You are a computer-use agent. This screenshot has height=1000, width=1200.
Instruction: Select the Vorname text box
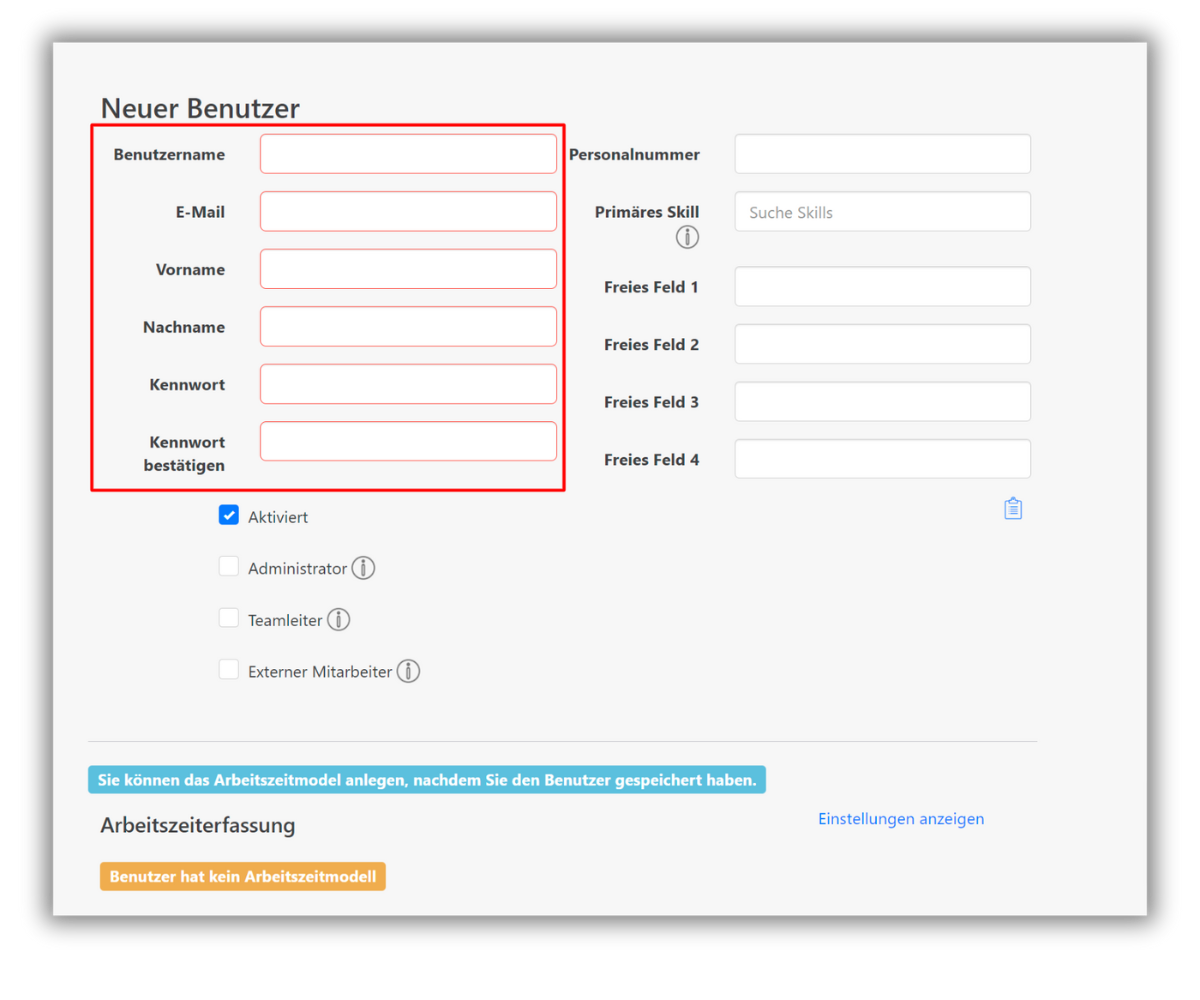tap(408, 269)
